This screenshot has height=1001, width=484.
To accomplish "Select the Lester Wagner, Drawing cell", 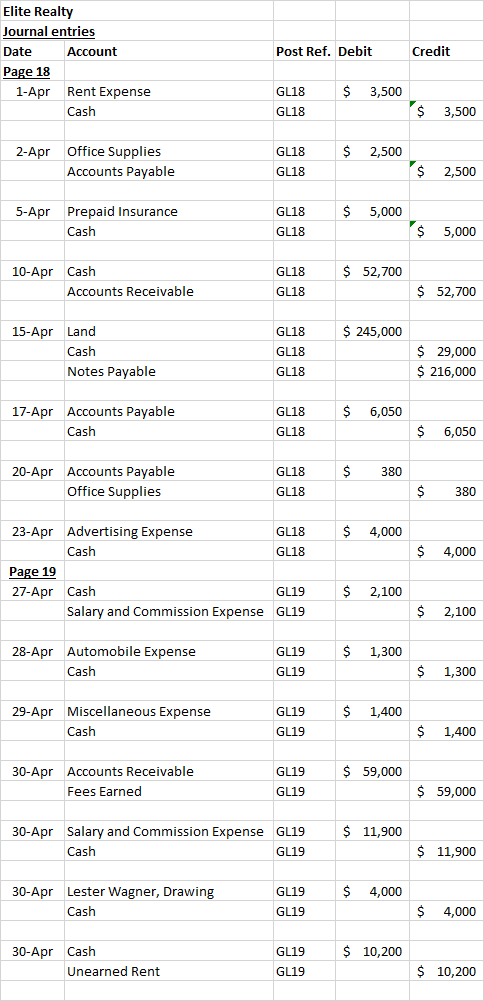I will [x=169, y=891].
